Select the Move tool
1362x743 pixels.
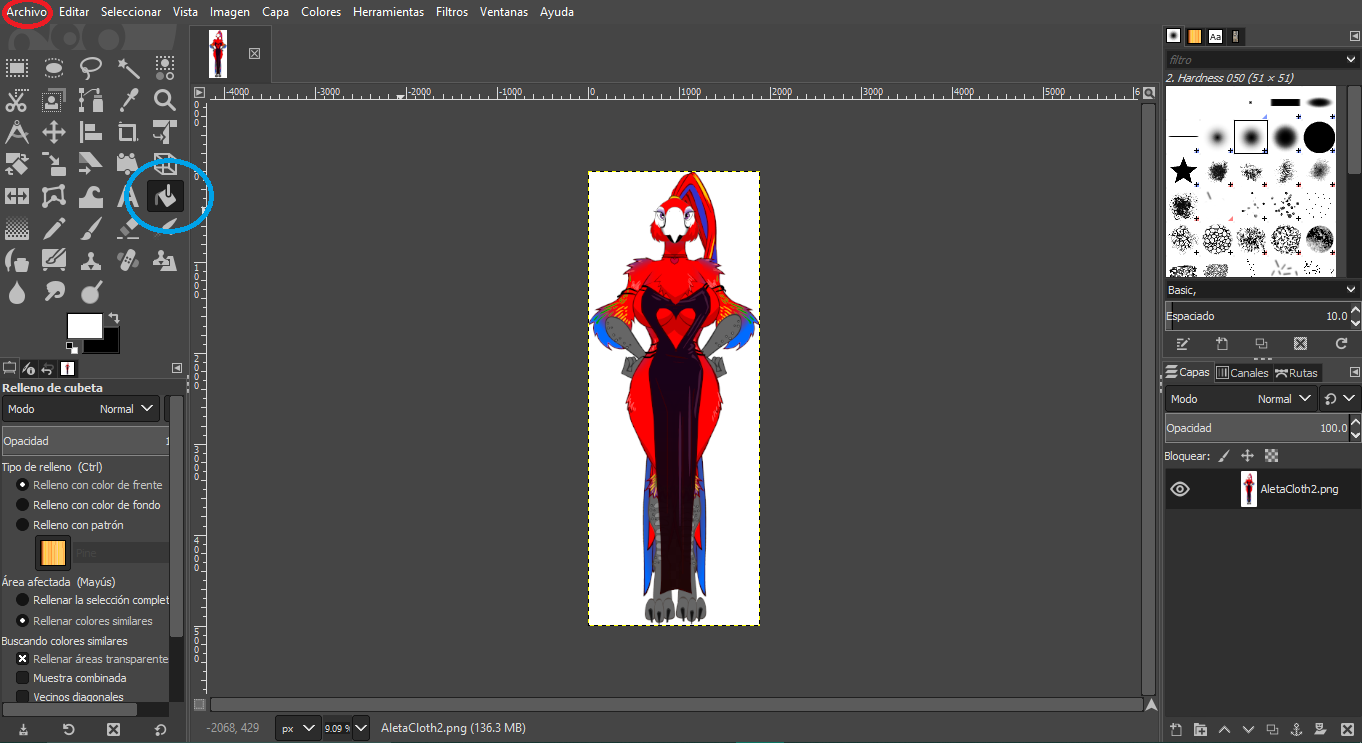tap(54, 132)
